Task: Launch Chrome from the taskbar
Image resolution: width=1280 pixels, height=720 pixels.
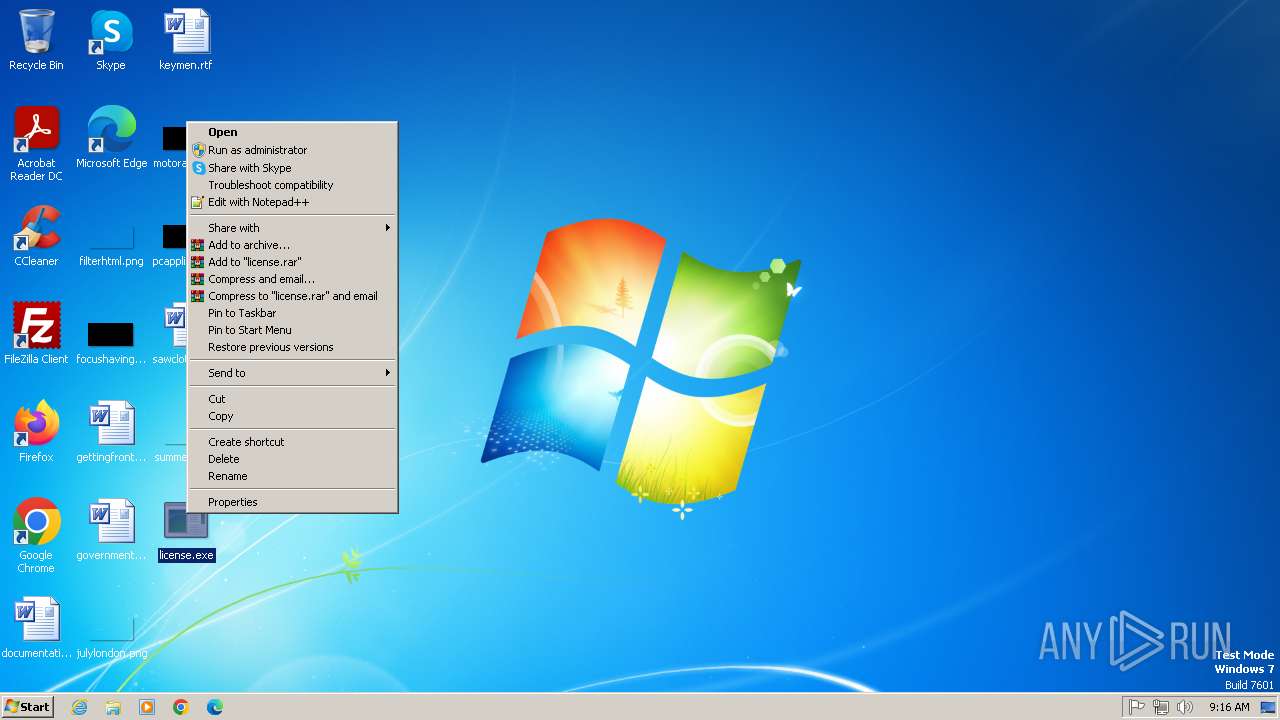Action: [x=181, y=707]
